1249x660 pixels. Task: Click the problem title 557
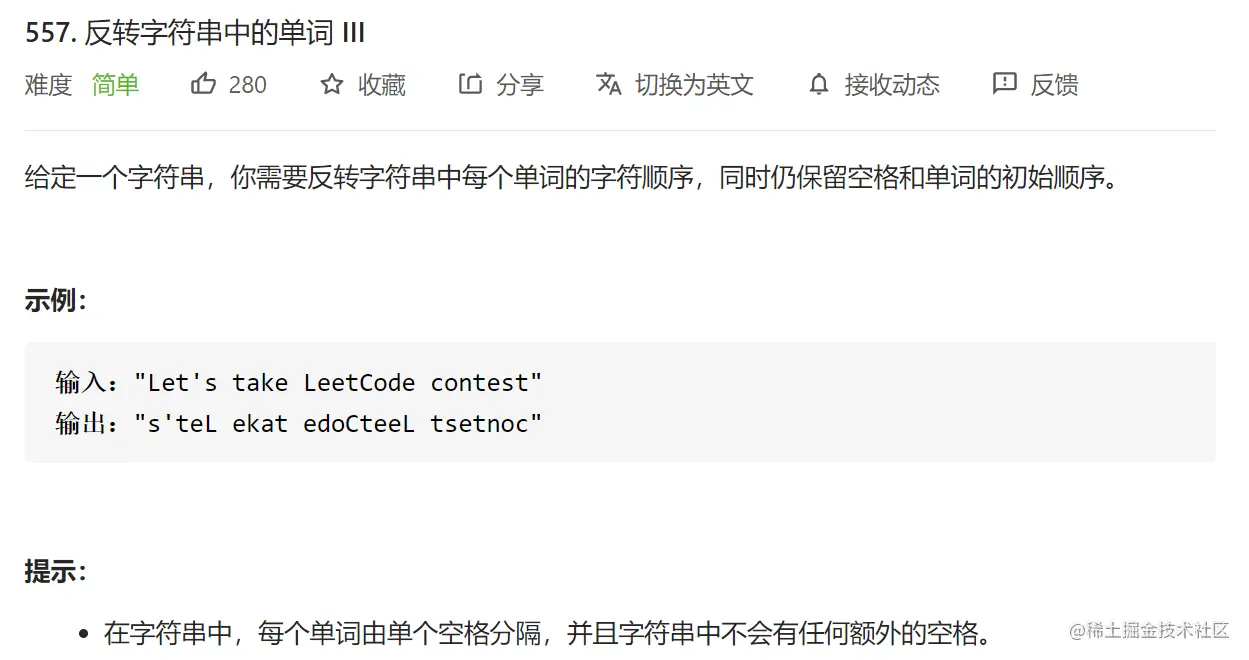pyautogui.click(x=195, y=33)
